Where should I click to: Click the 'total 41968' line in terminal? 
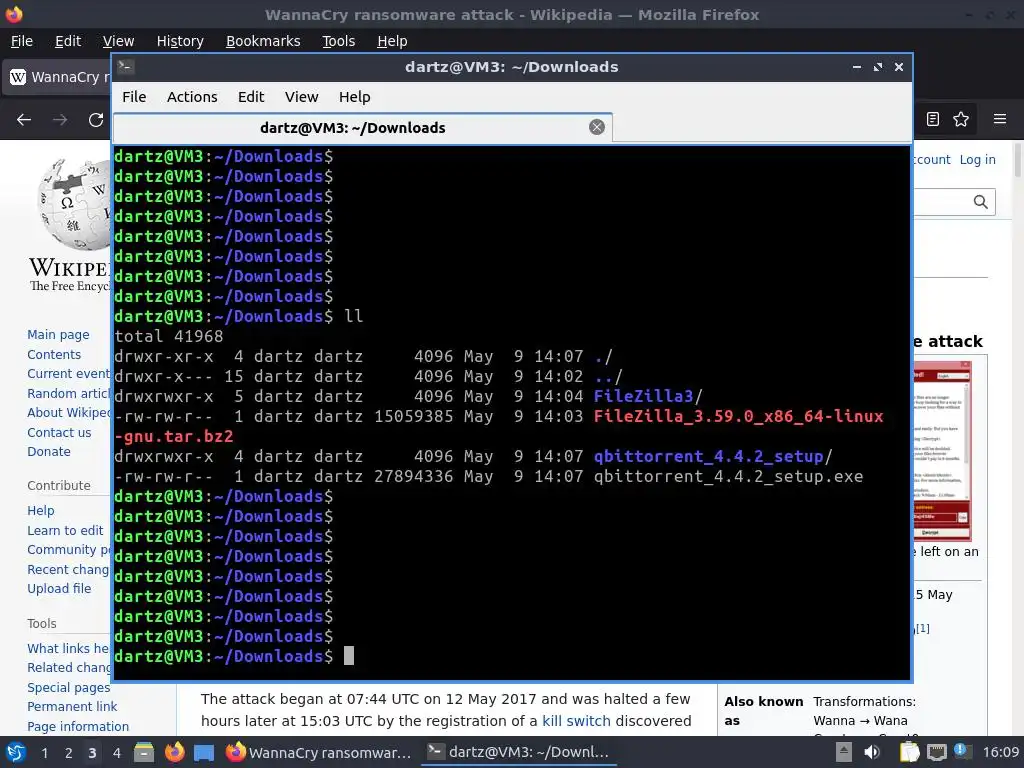click(x=168, y=336)
